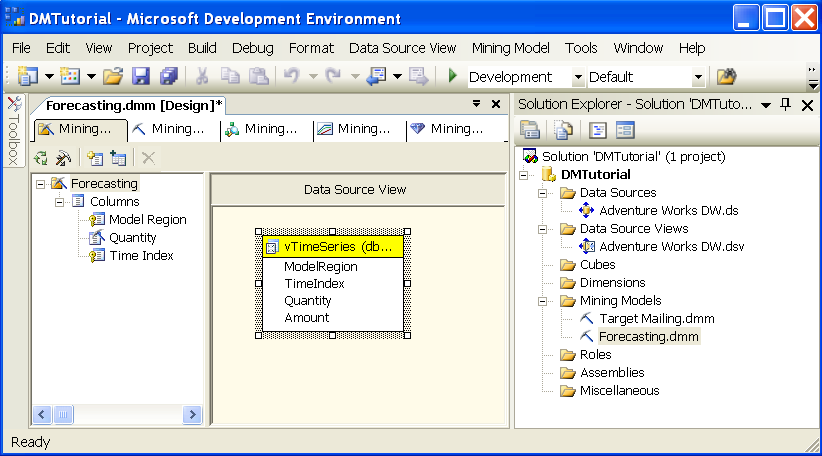Collapse the Mining Models folder
Image resolution: width=822 pixels, height=456 pixels.
[x=543, y=301]
